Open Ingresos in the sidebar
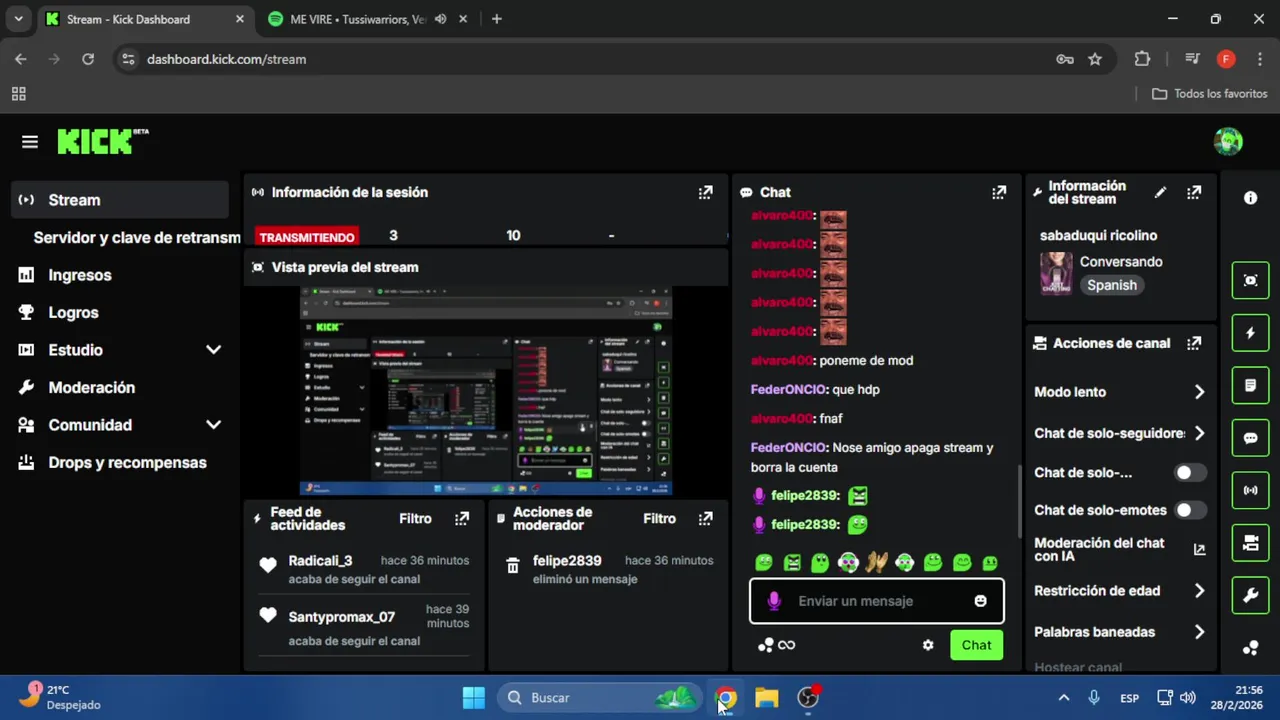Image resolution: width=1280 pixels, height=720 pixels. pyautogui.click(x=120, y=275)
